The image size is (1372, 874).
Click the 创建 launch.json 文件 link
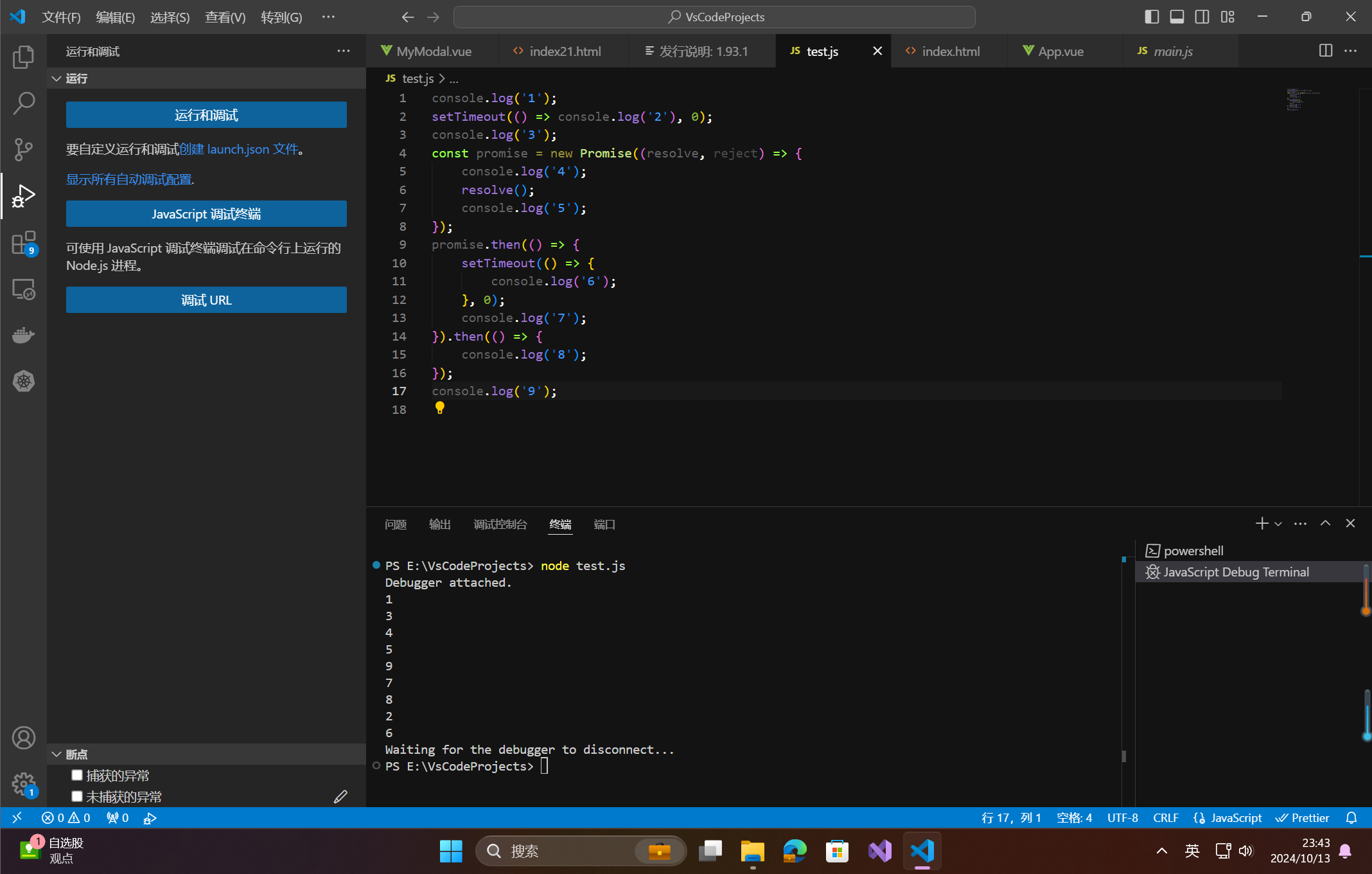click(238, 149)
